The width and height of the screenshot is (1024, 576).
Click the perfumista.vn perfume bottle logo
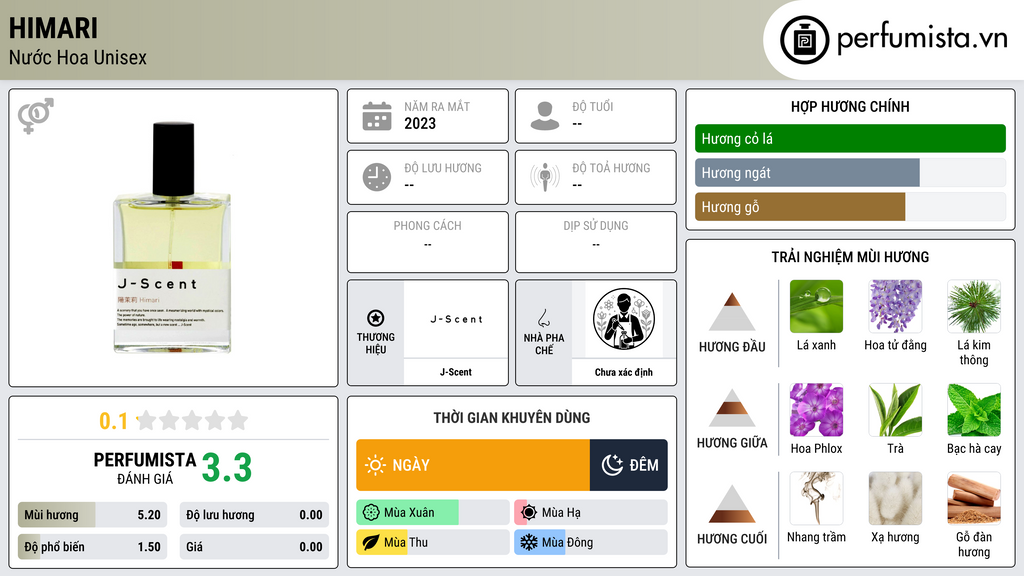pos(805,40)
